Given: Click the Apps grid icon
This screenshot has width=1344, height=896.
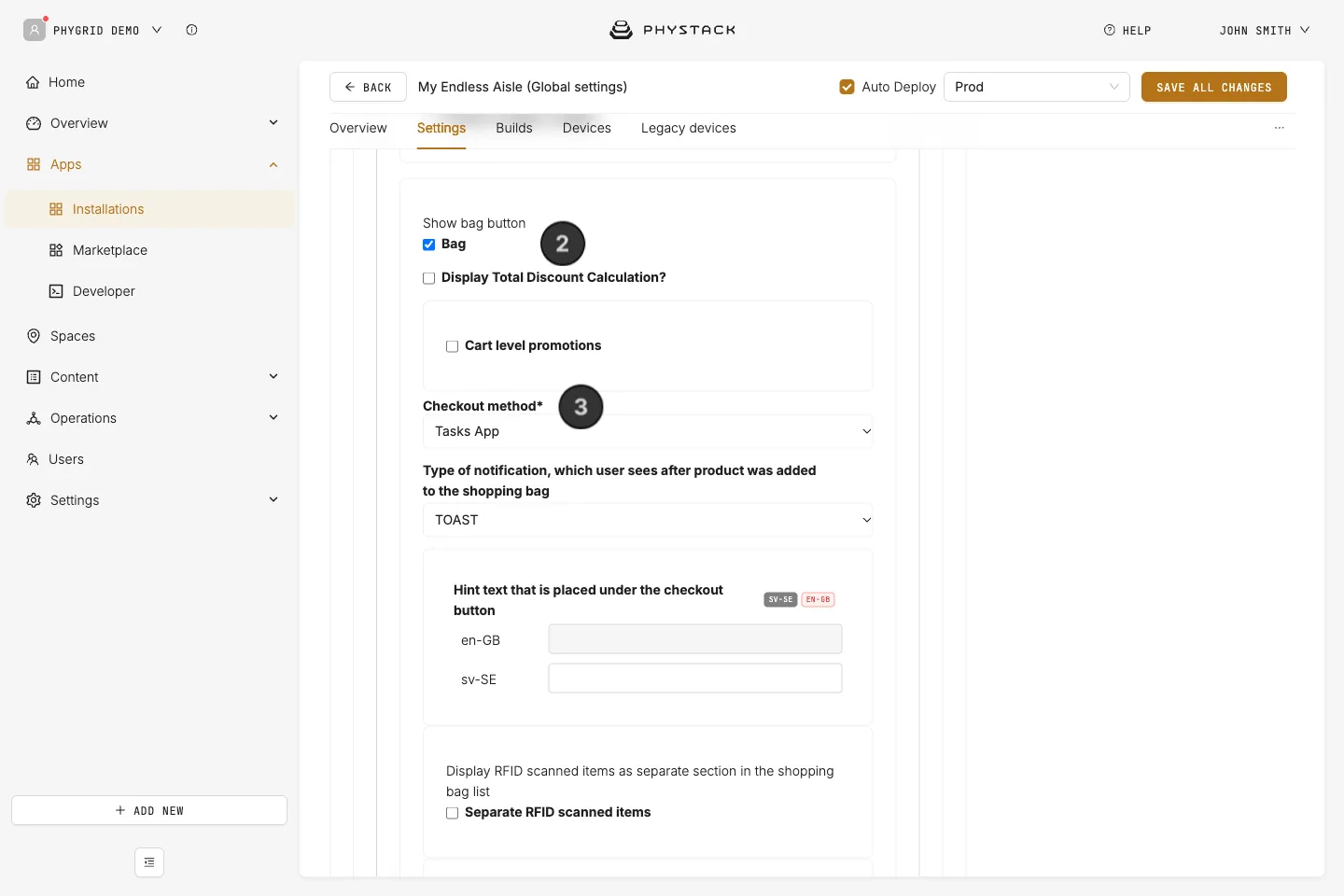Looking at the screenshot, I should (34, 164).
